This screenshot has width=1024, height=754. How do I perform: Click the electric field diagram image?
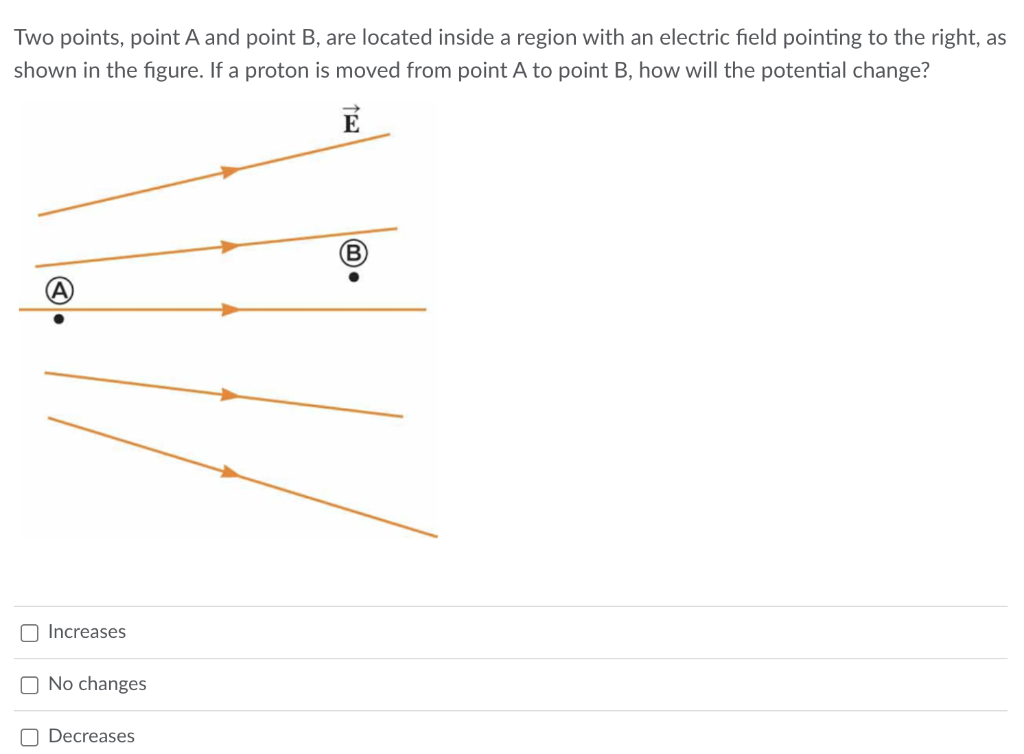click(230, 320)
